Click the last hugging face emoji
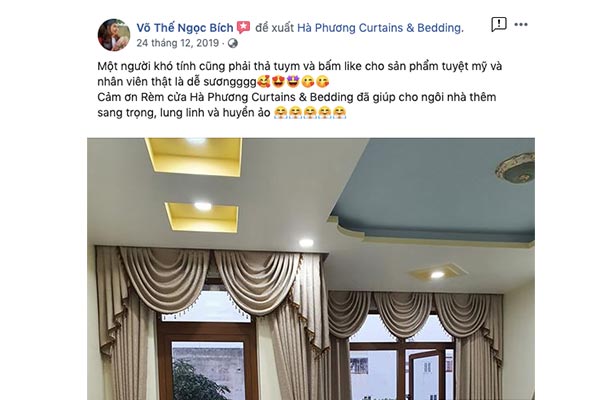 coord(339,113)
